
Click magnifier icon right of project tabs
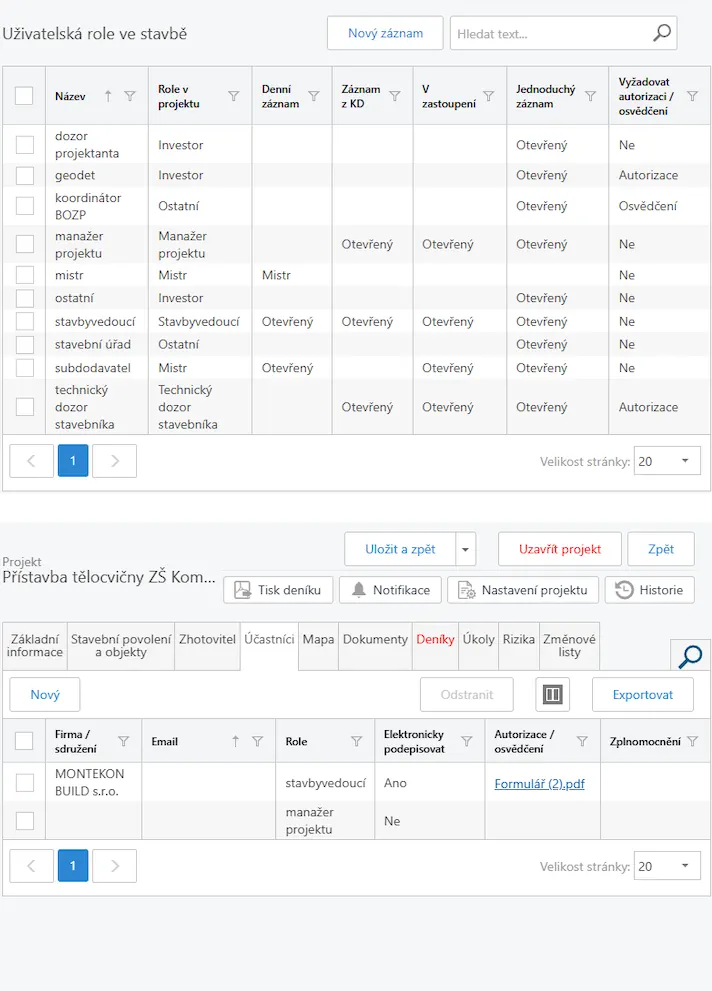pyautogui.click(x=690, y=656)
